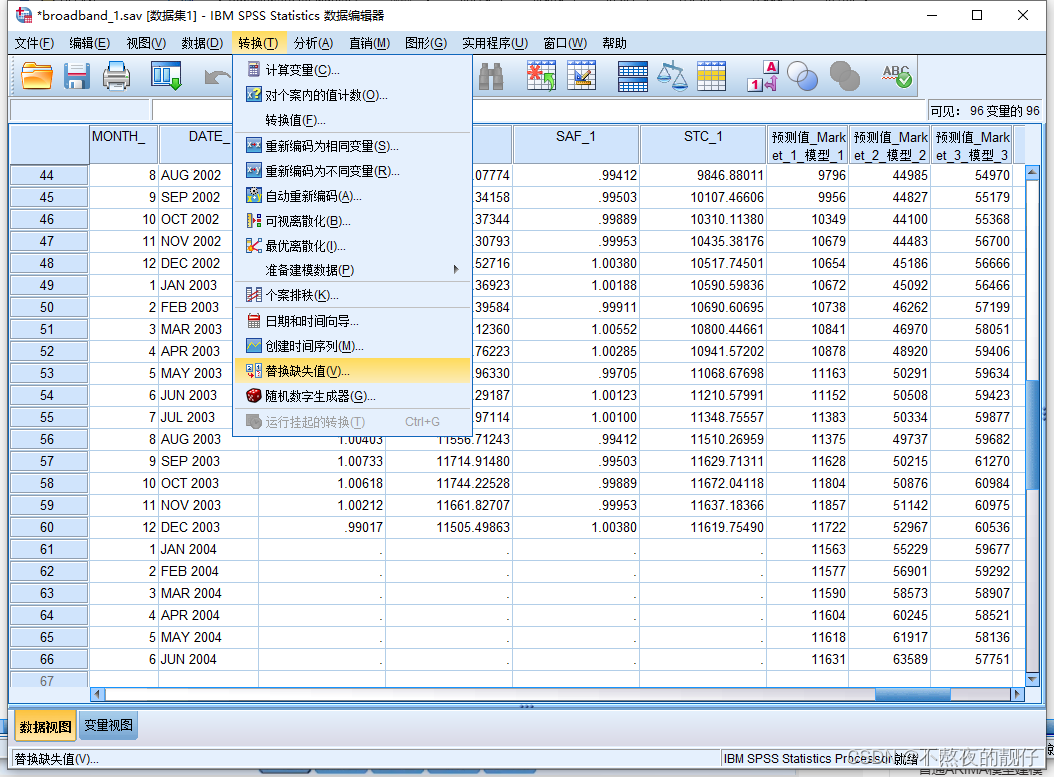Image resolution: width=1054 pixels, height=777 pixels.
Task: Select the SAF_1 column header
Action: [575, 145]
